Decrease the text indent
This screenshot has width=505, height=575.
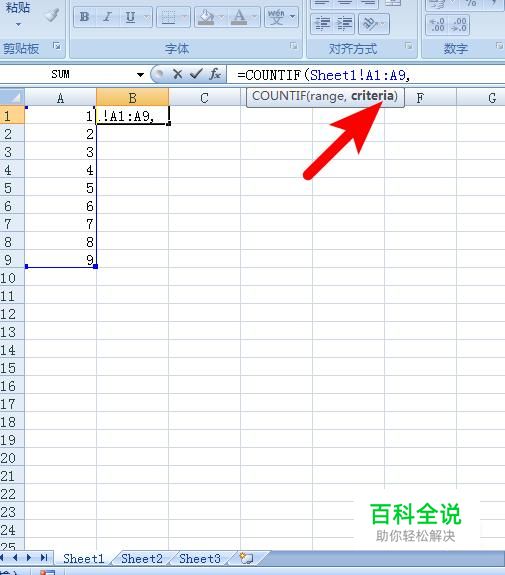[322, 24]
